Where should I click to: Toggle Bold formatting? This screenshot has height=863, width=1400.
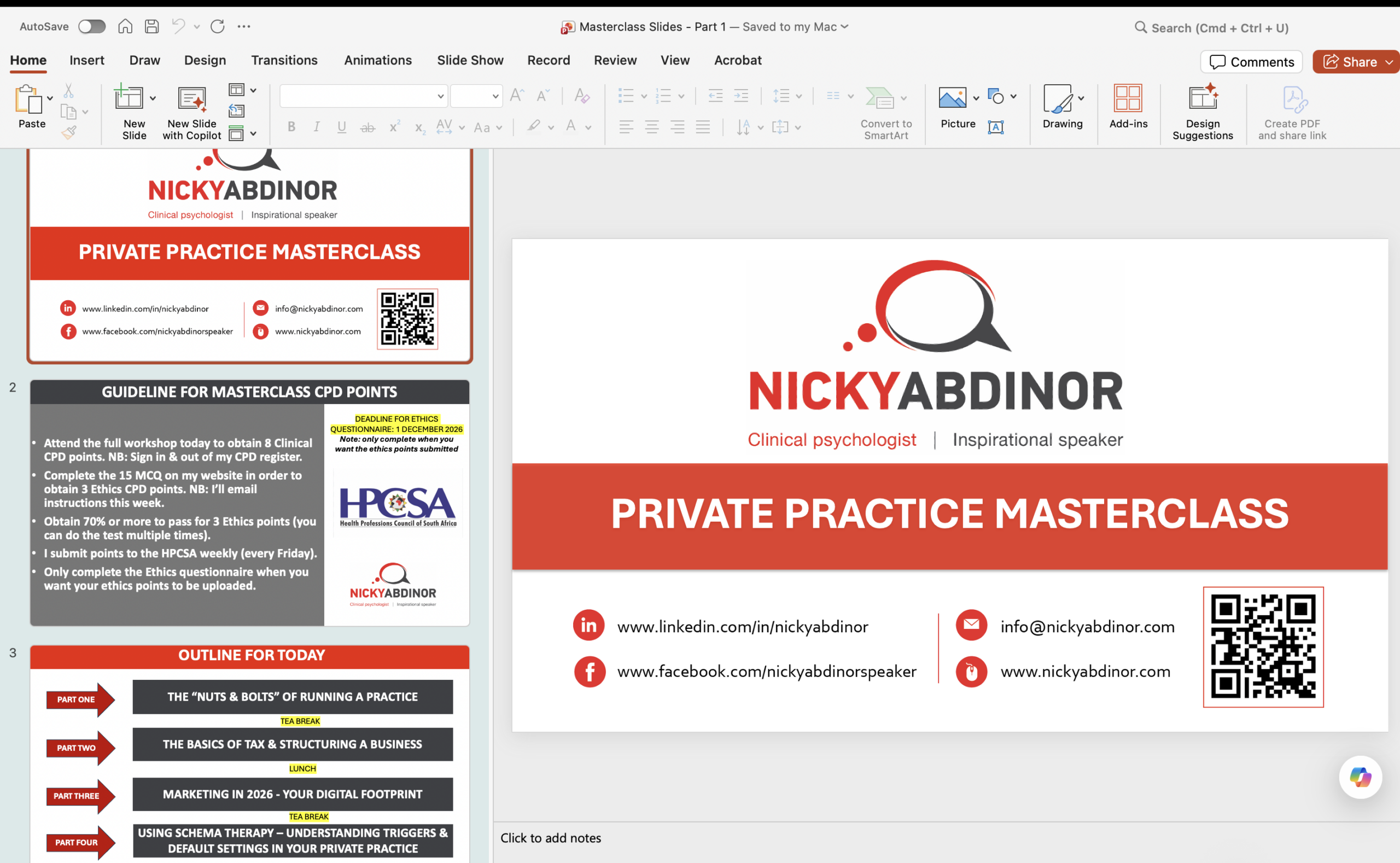pyautogui.click(x=291, y=127)
